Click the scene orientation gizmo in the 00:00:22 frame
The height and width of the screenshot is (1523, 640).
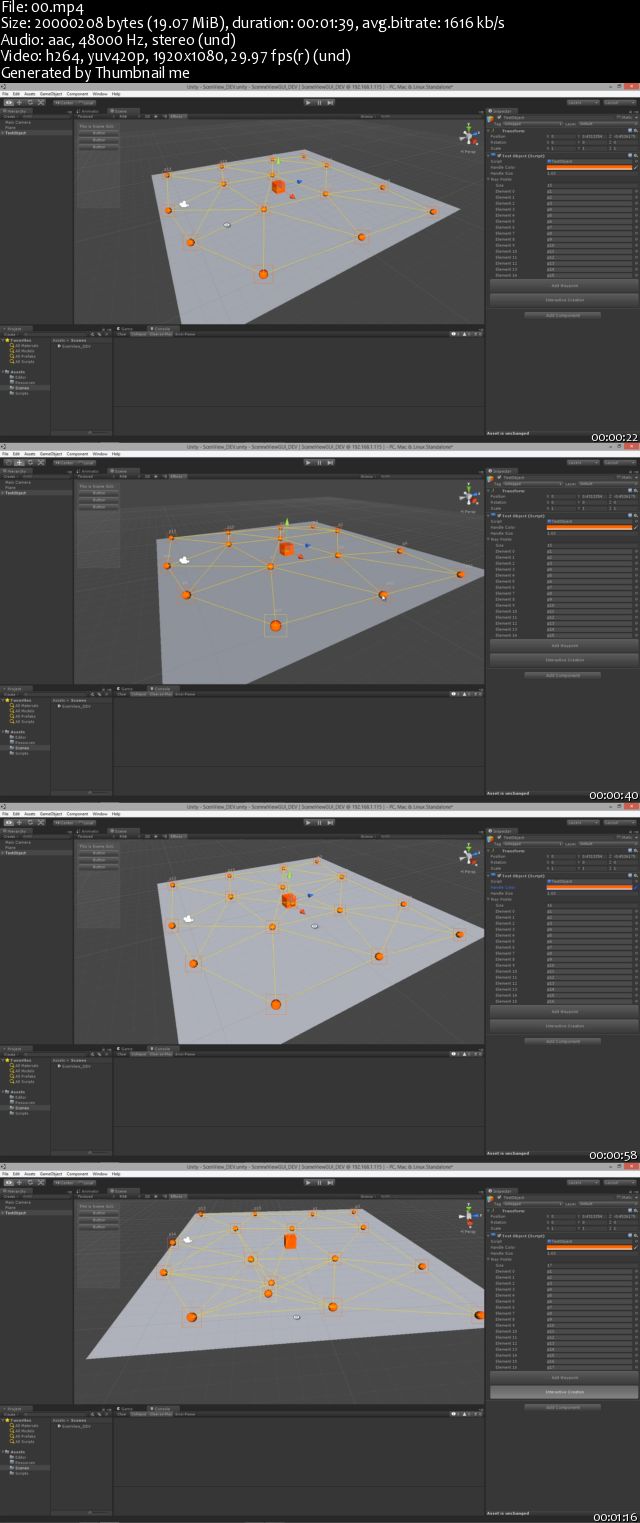[470, 134]
